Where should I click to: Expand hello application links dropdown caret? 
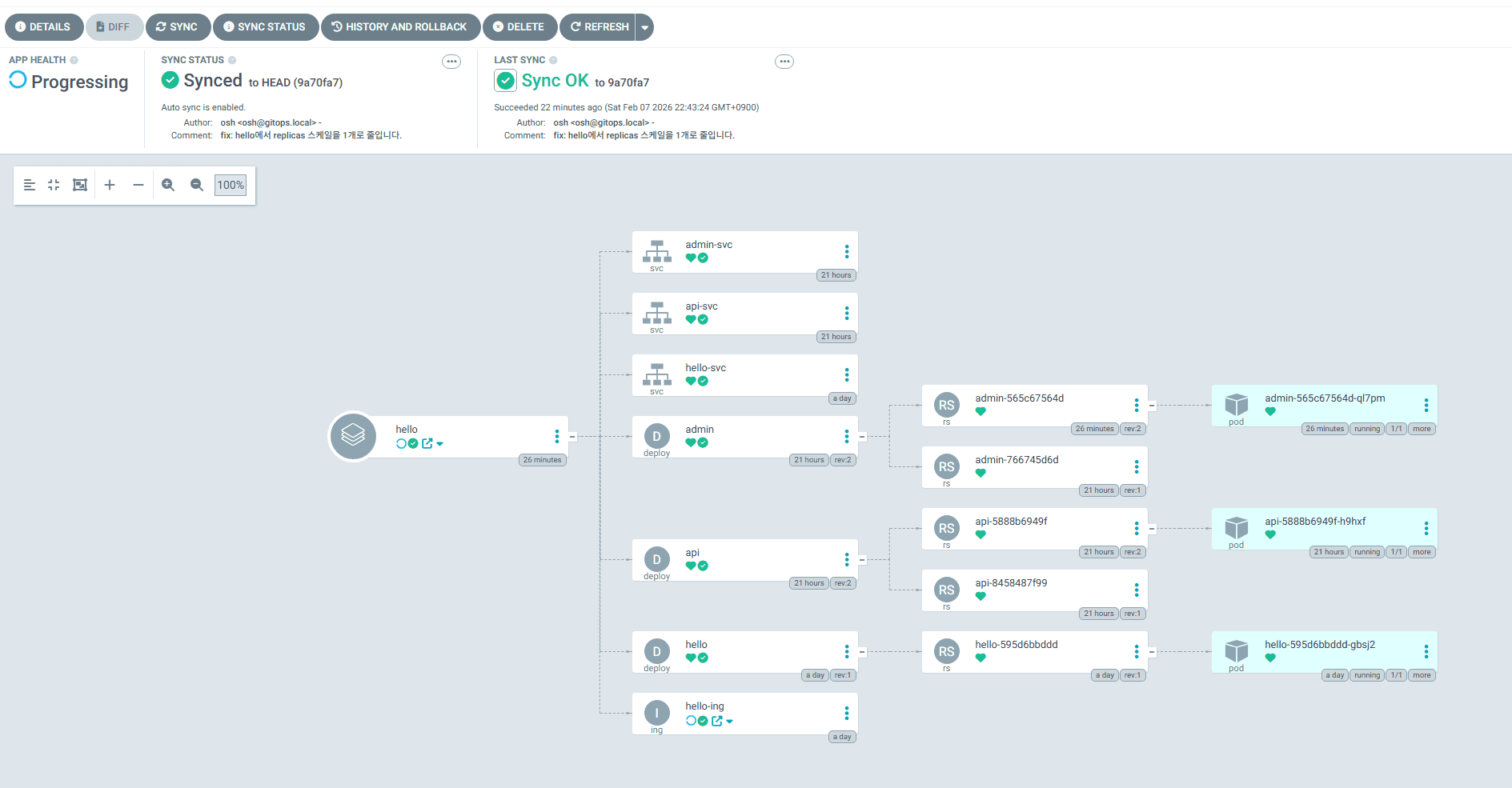[440, 443]
